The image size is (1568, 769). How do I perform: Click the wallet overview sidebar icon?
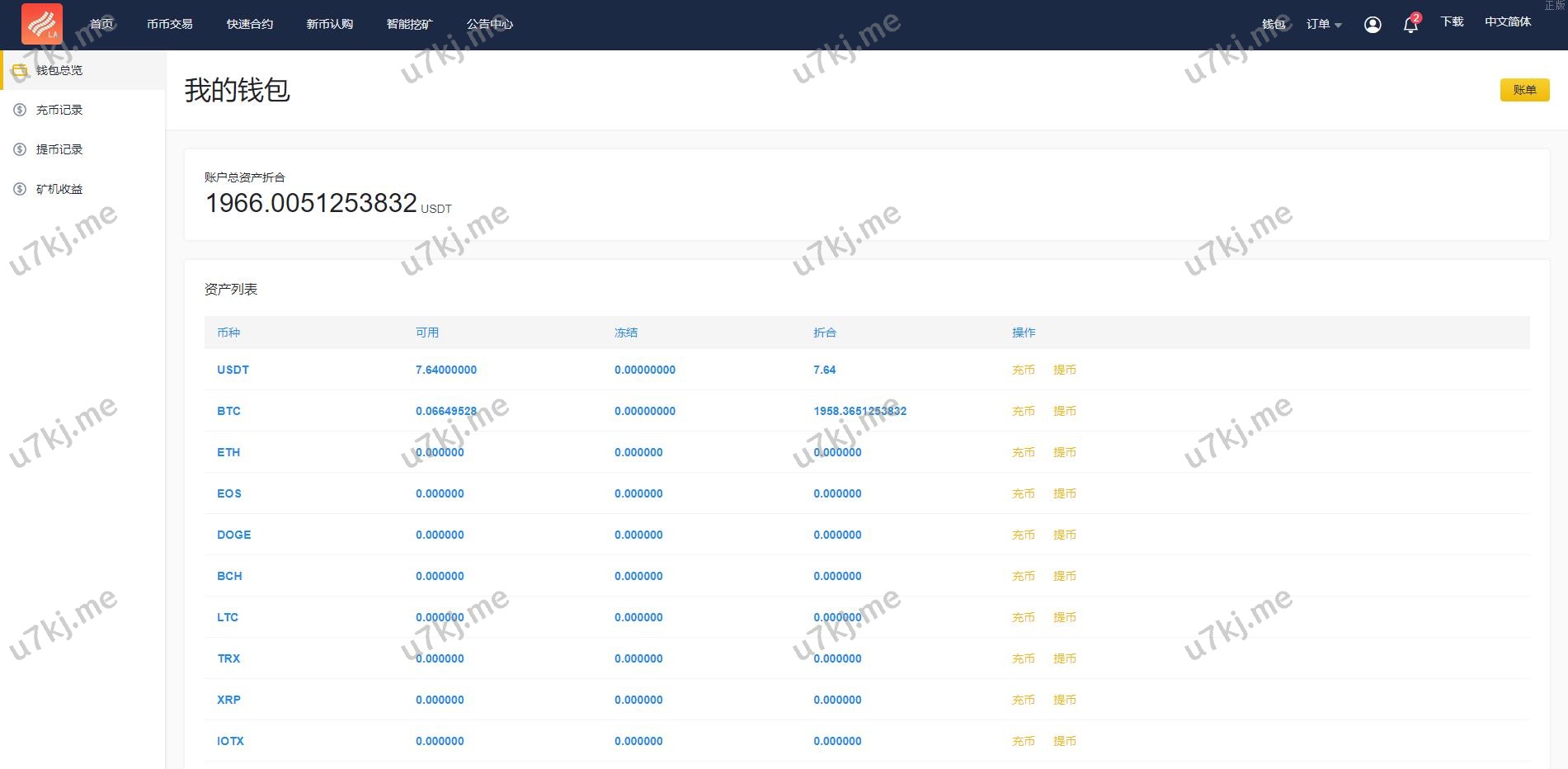(20, 70)
